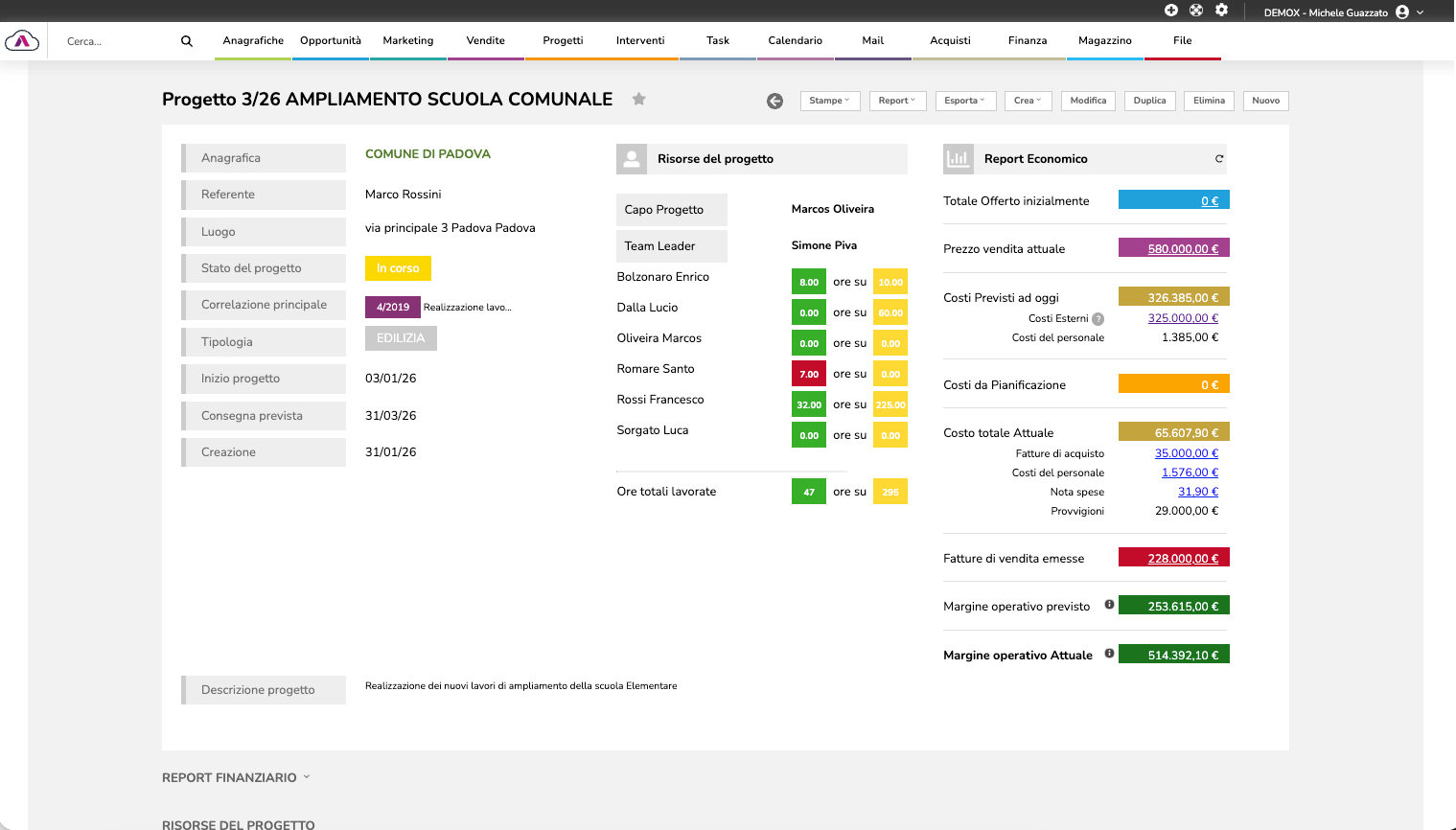Click the Costi Esterni help icon
1456x830 pixels.
(1098, 319)
